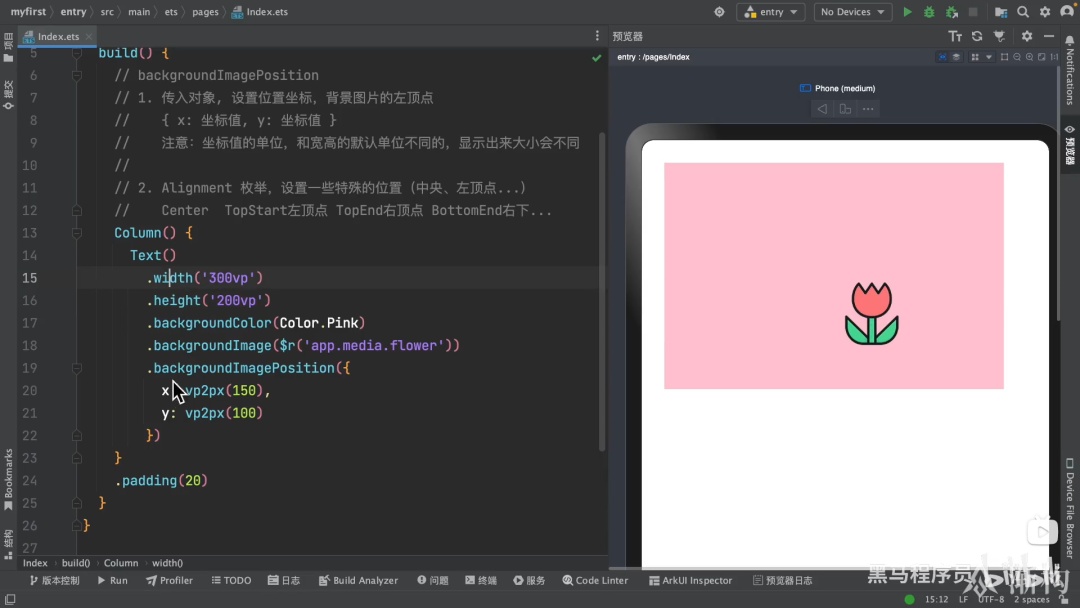Go back using the previewer back arrow
Viewport: 1080px width, 608px height.
tap(822, 109)
